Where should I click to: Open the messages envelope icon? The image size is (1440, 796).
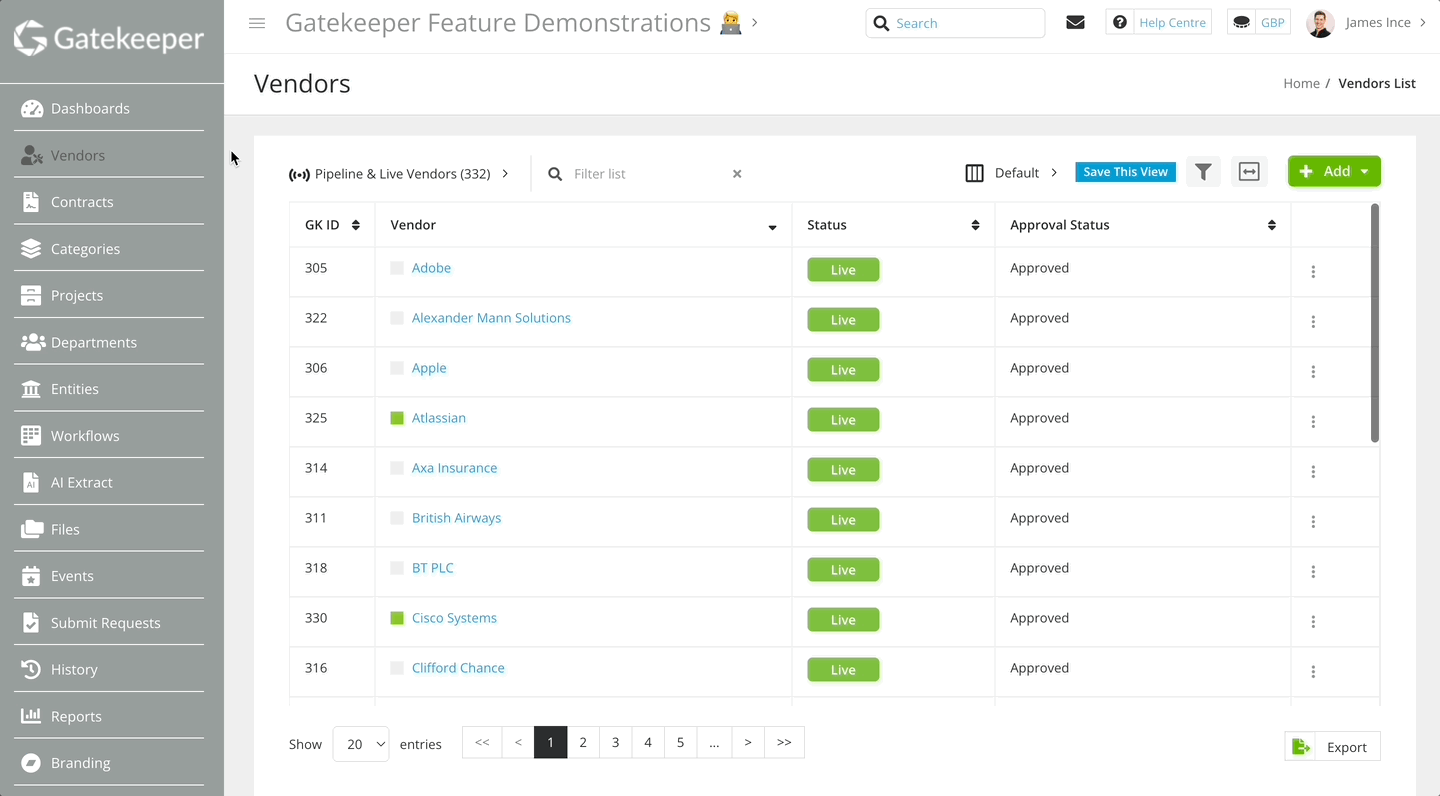coord(1075,21)
